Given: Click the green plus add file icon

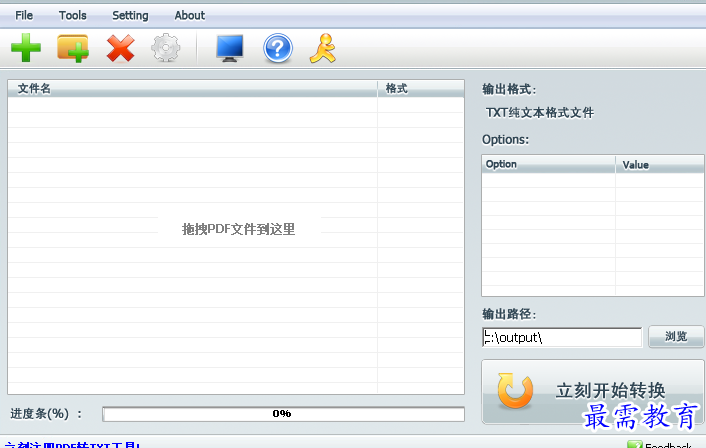Looking at the screenshot, I should [26, 48].
